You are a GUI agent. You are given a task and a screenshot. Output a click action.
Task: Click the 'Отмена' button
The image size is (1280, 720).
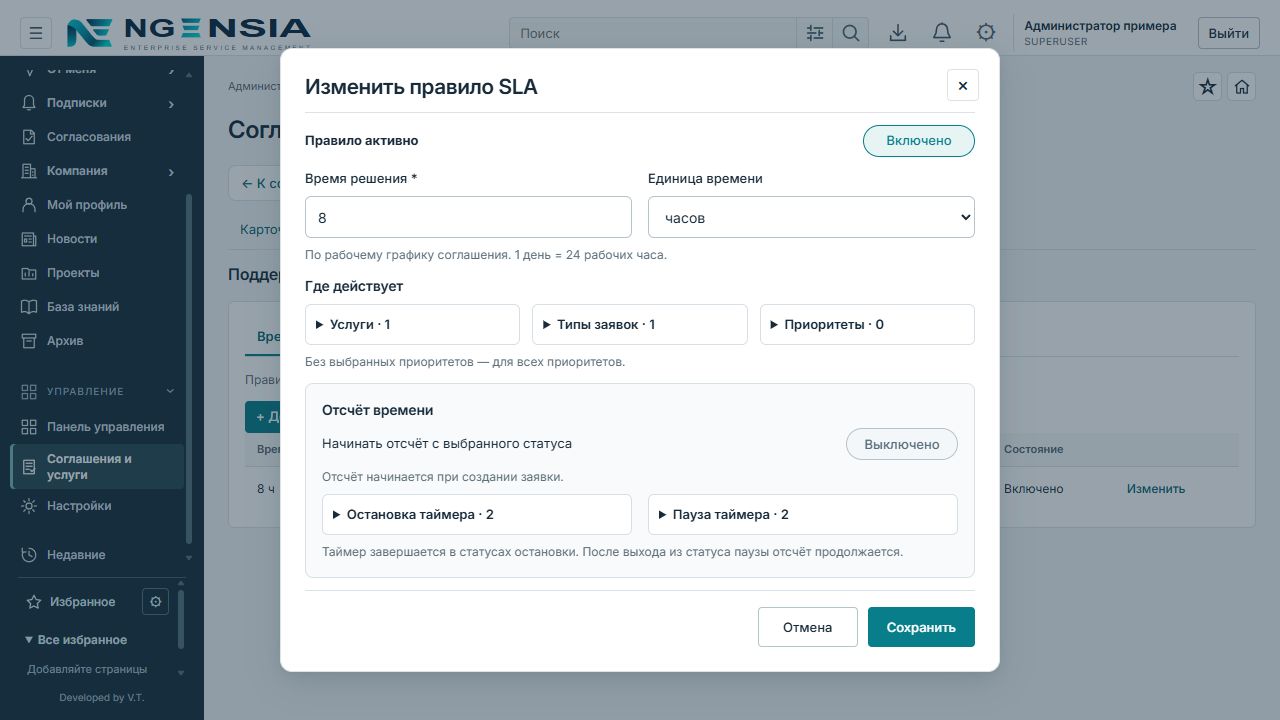tap(807, 627)
